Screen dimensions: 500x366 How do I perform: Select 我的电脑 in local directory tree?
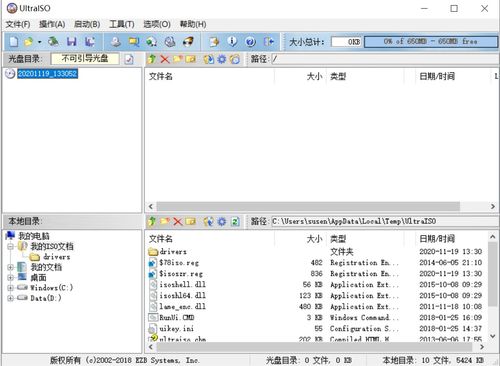[34, 236]
